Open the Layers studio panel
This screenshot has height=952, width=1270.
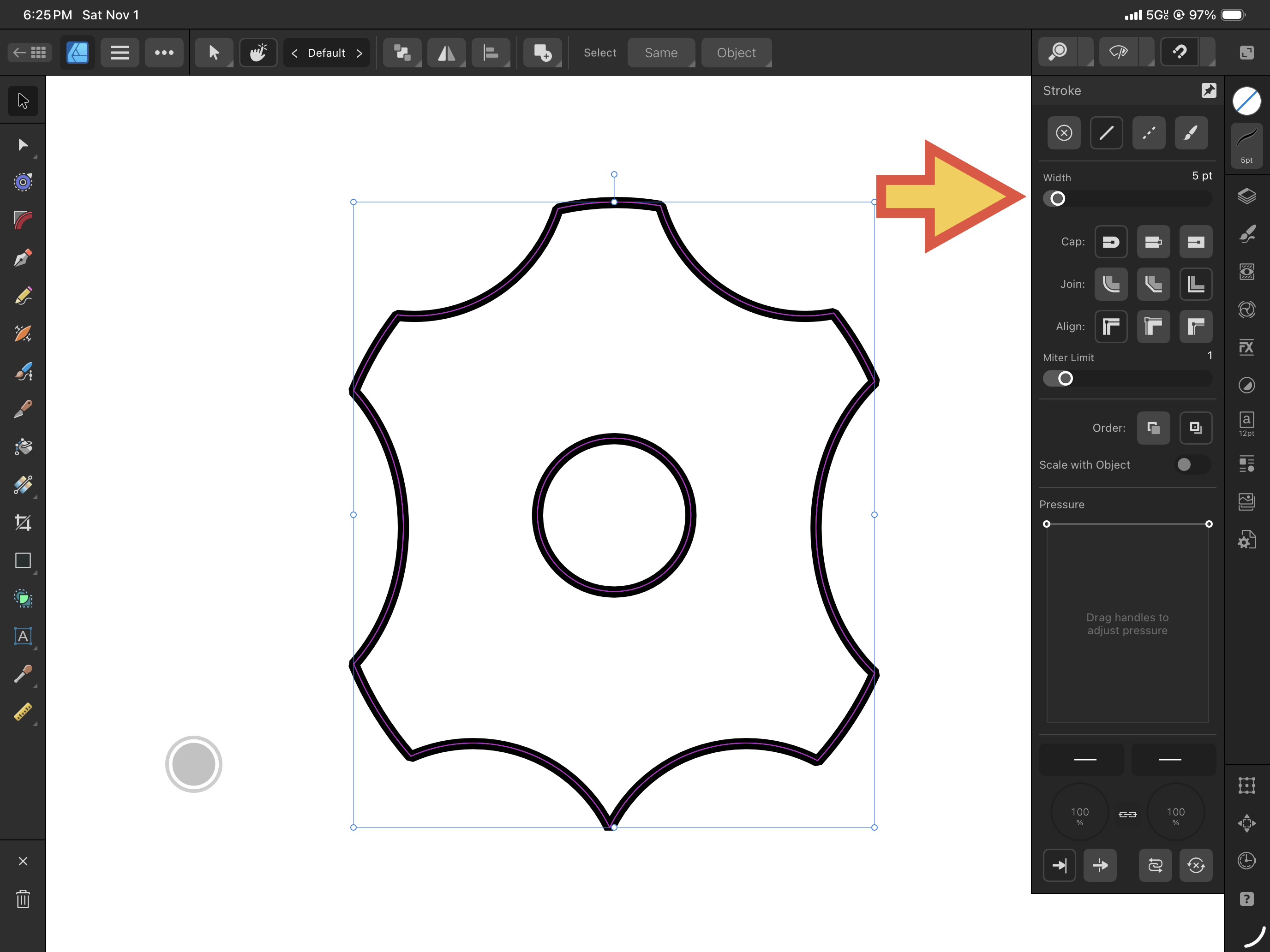click(x=1246, y=196)
